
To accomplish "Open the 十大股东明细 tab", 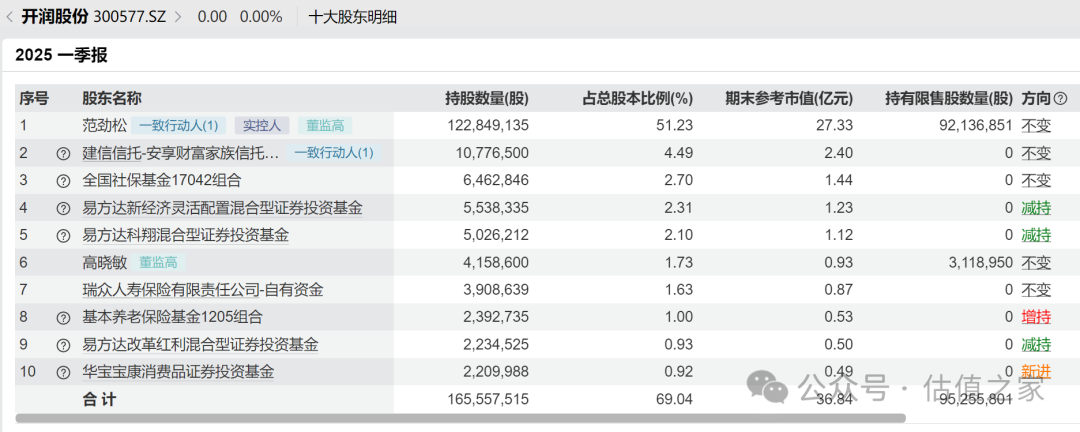I will pos(353,17).
